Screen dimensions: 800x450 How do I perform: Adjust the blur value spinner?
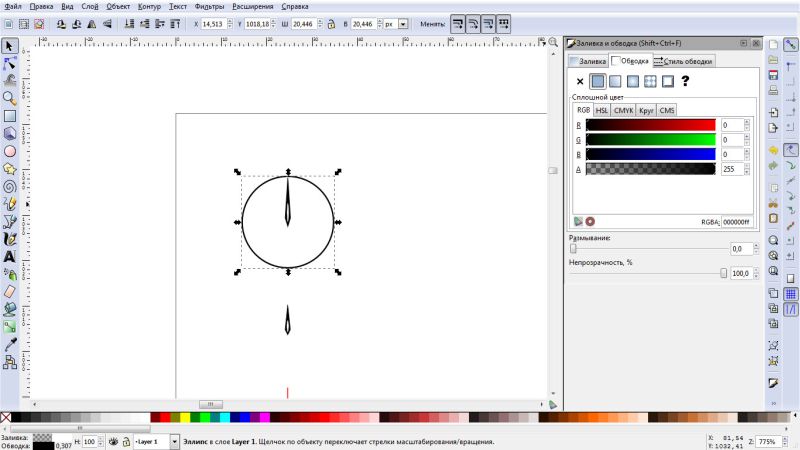tap(756, 249)
